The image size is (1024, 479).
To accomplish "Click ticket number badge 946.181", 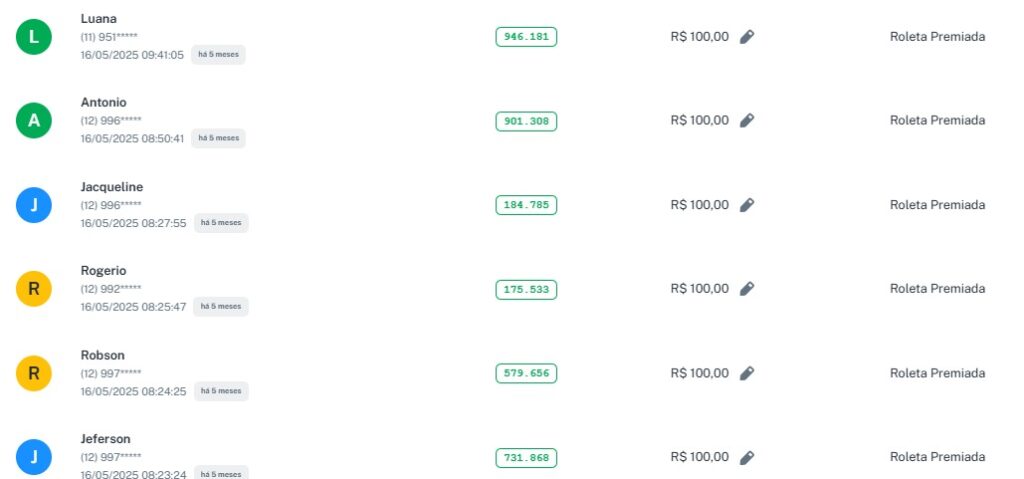I will pos(526,37).
